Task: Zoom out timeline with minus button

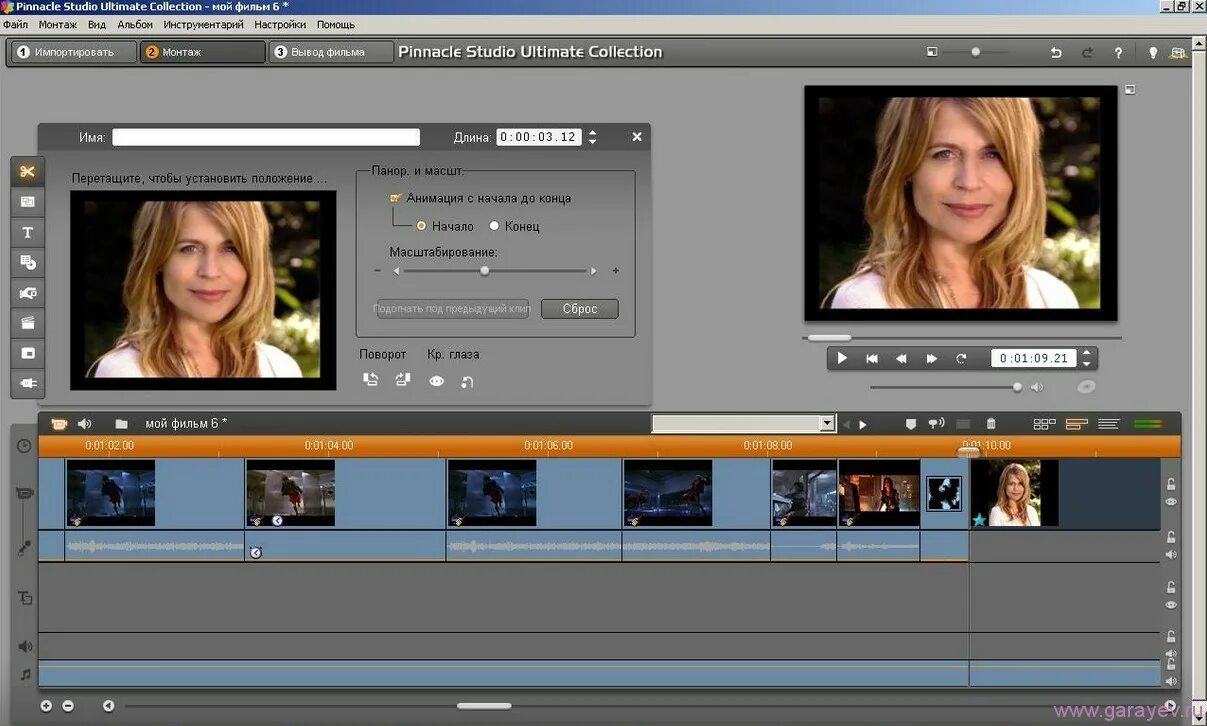Action: tap(68, 706)
